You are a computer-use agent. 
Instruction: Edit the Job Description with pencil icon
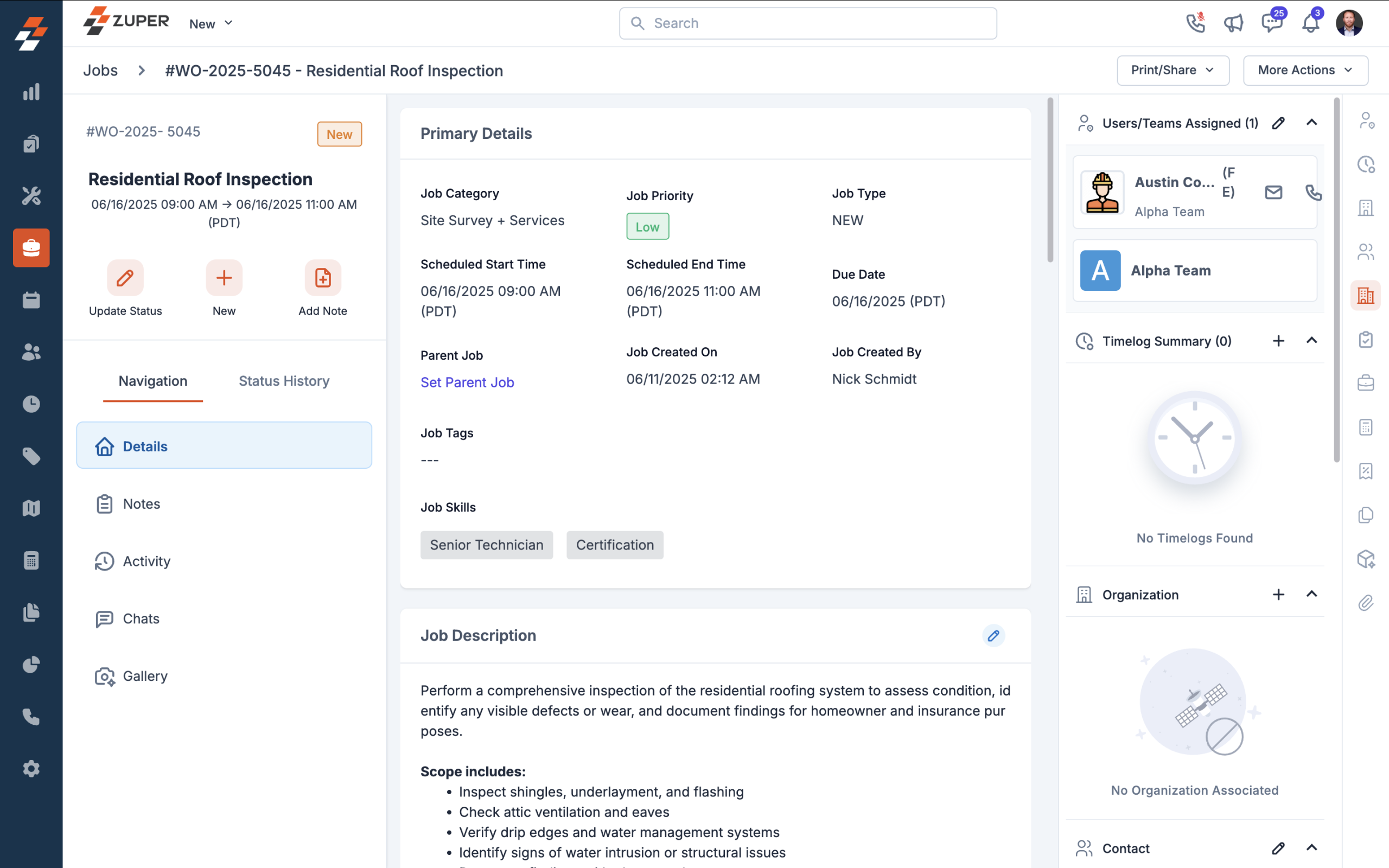click(x=993, y=635)
